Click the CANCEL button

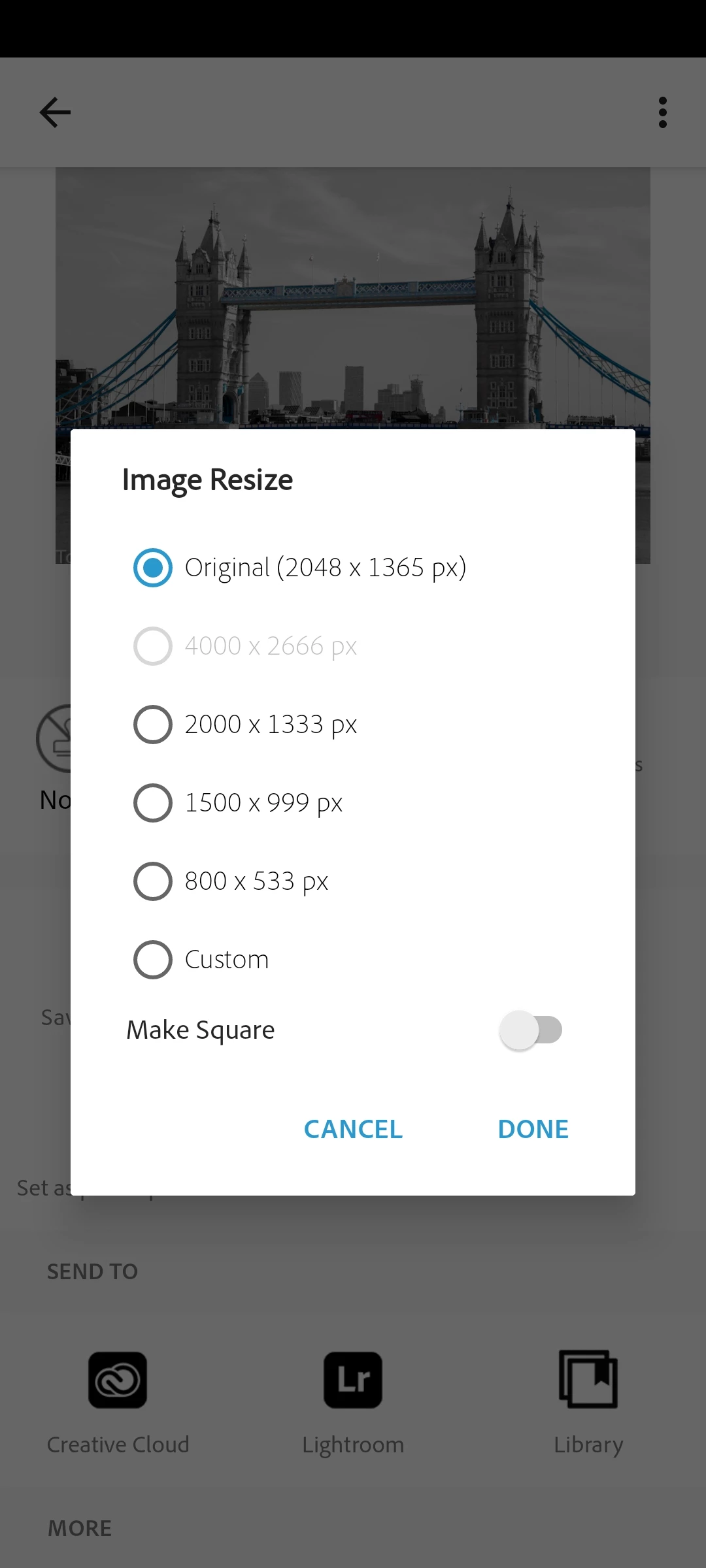click(353, 1129)
